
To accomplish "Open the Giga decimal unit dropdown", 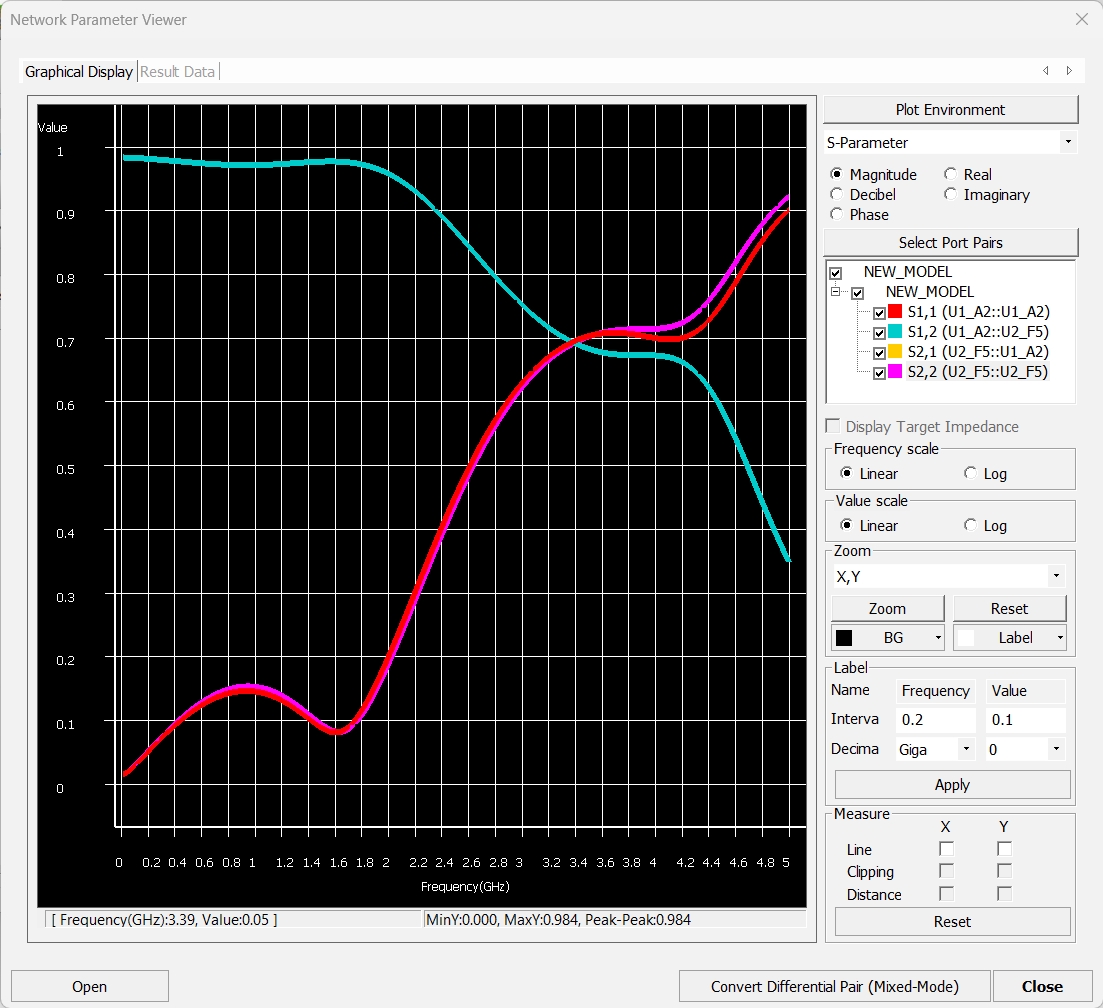I will [967, 749].
